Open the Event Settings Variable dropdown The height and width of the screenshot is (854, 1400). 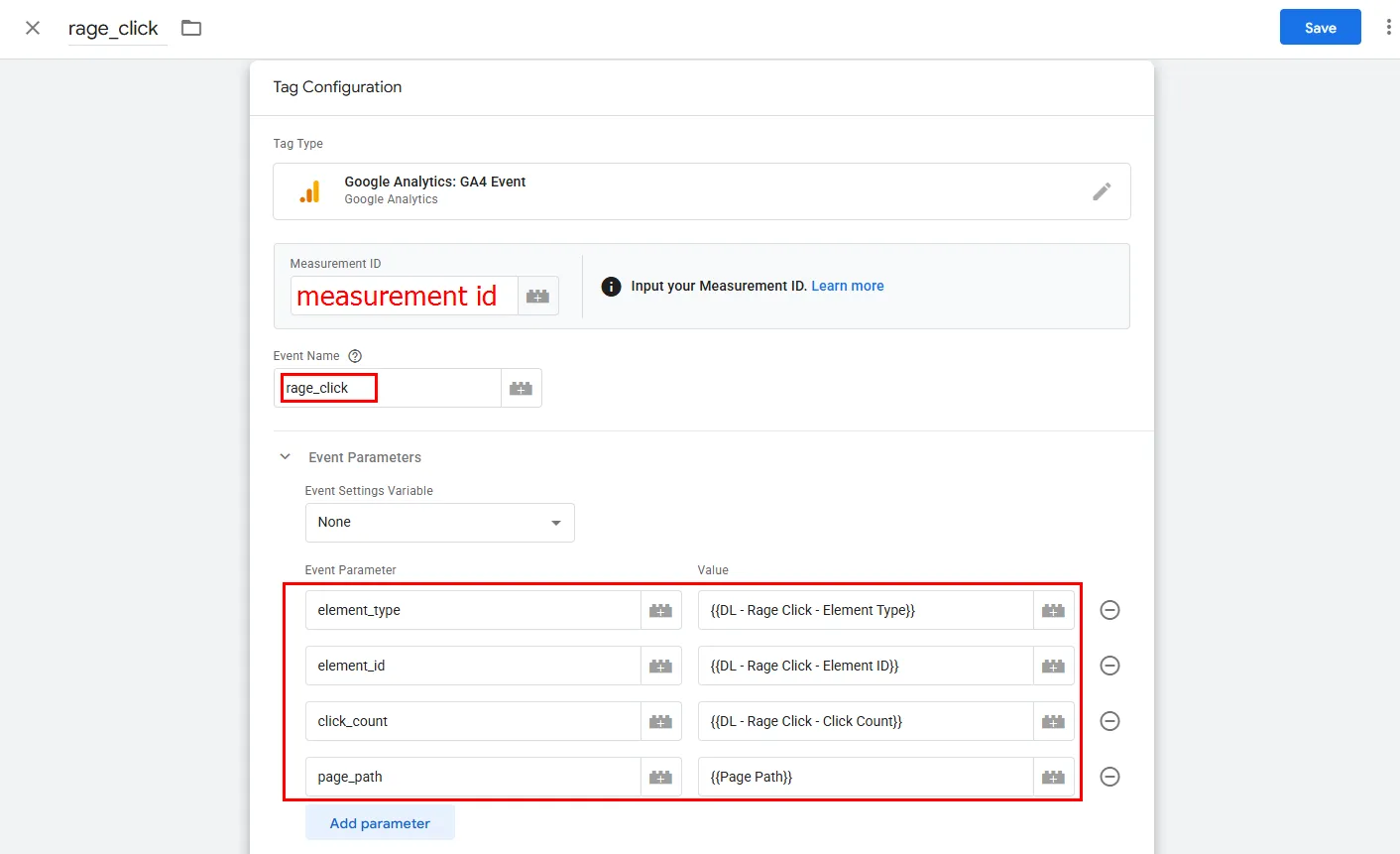click(x=439, y=523)
